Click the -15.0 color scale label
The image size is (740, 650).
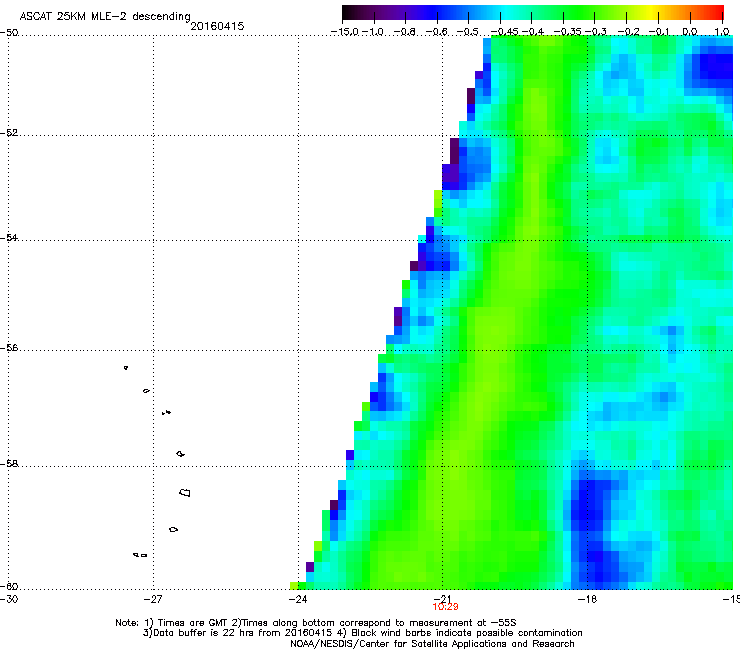[345, 32]
